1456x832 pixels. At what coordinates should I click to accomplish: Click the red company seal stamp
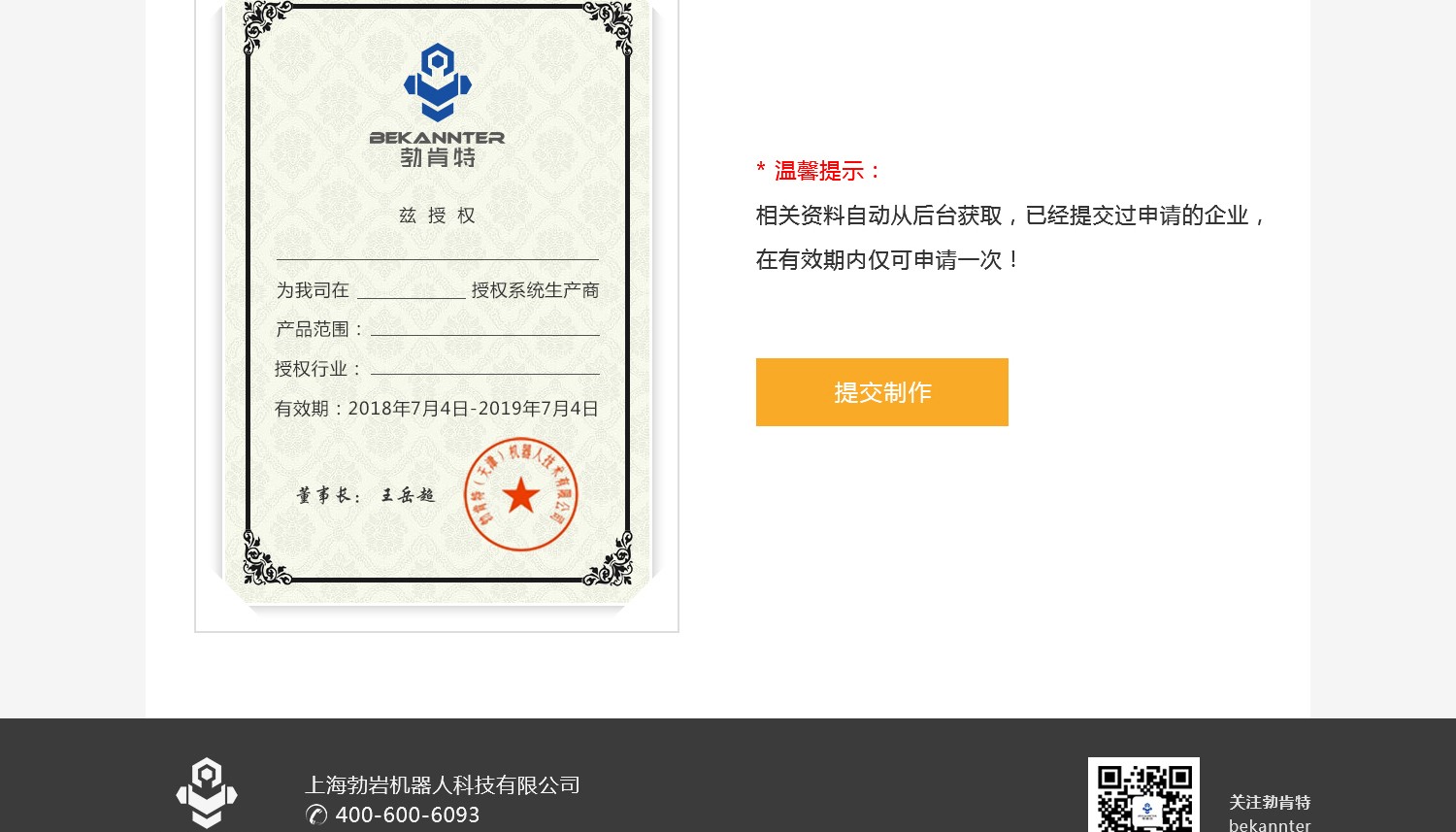(521, 494)
